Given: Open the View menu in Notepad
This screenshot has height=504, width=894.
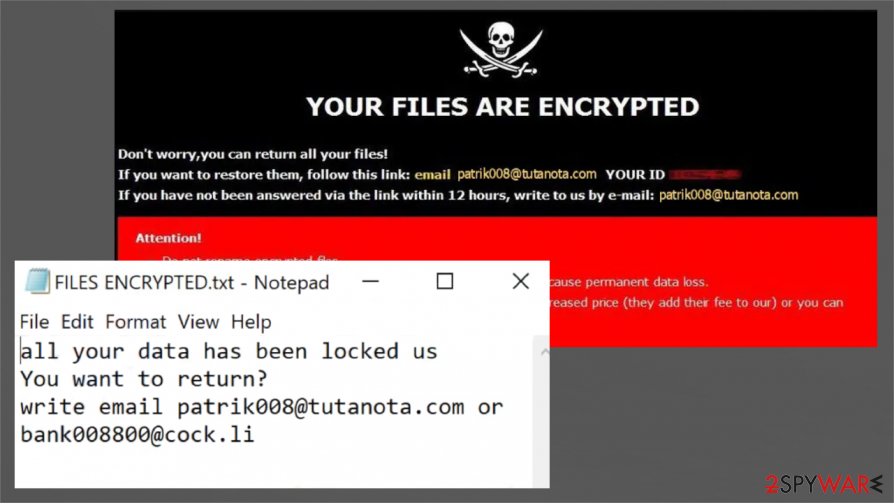Looking at the screenshot, I should point(198,322).
